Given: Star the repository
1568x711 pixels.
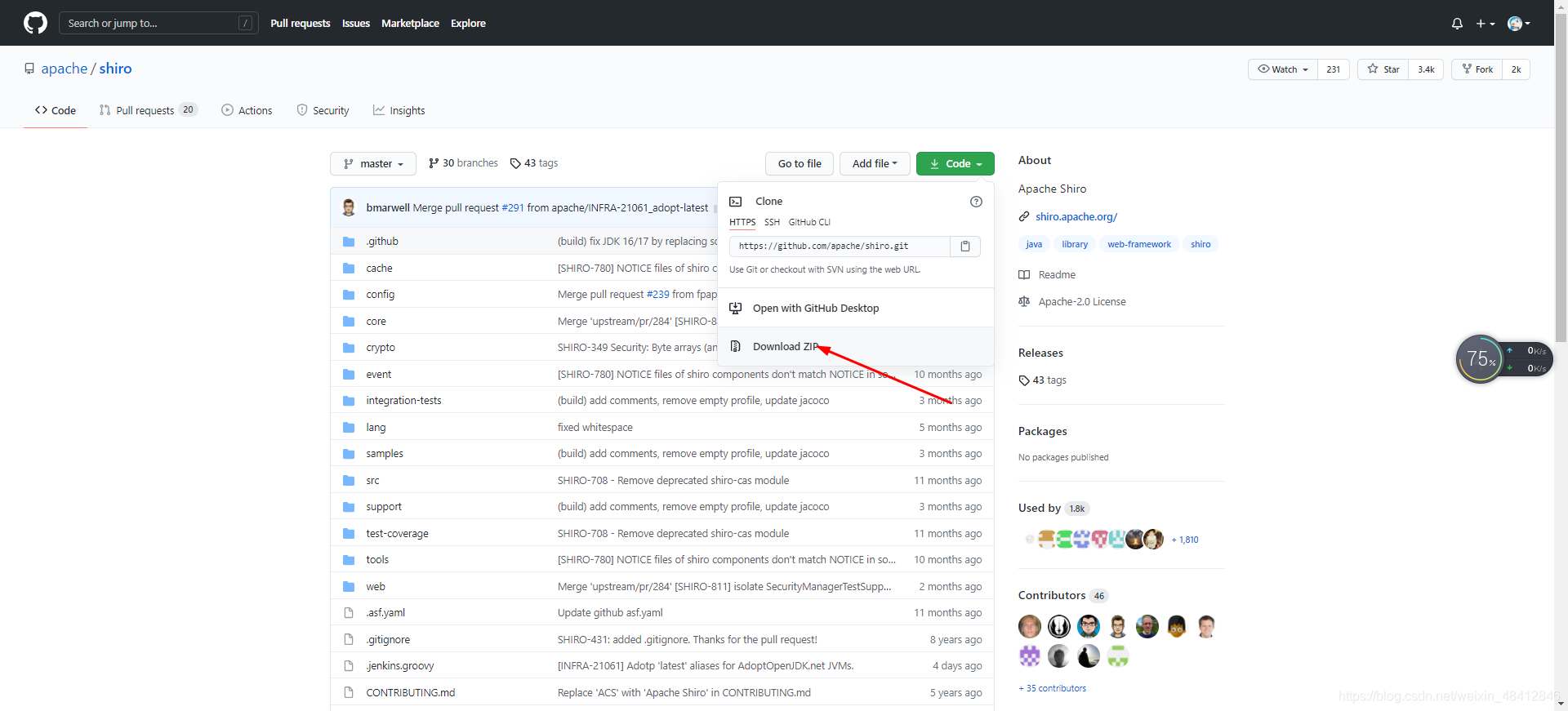Looking at the screenshot, I should click(x=1383, y=69).
